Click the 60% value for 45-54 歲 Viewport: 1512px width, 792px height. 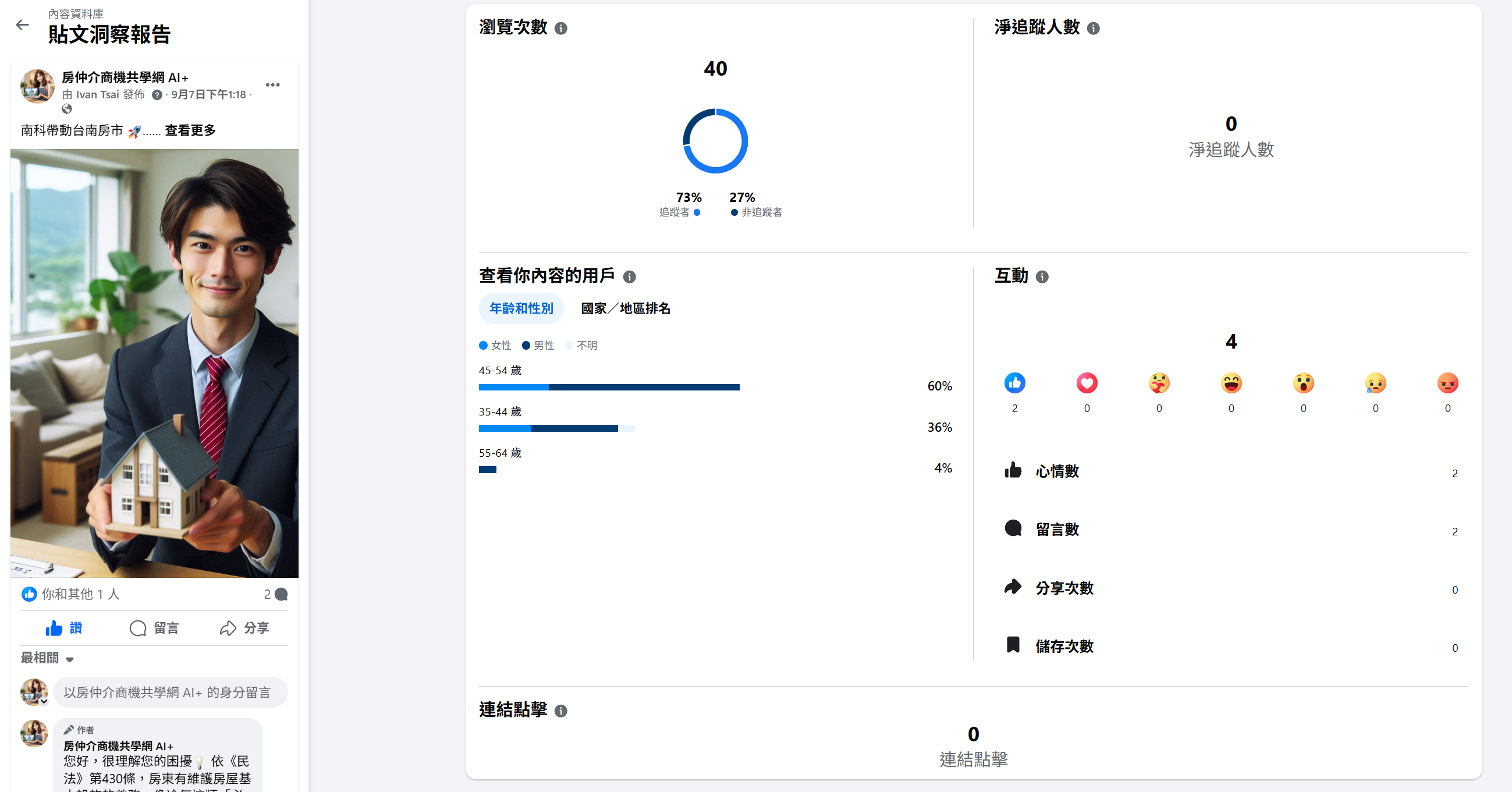click(940, 386)
